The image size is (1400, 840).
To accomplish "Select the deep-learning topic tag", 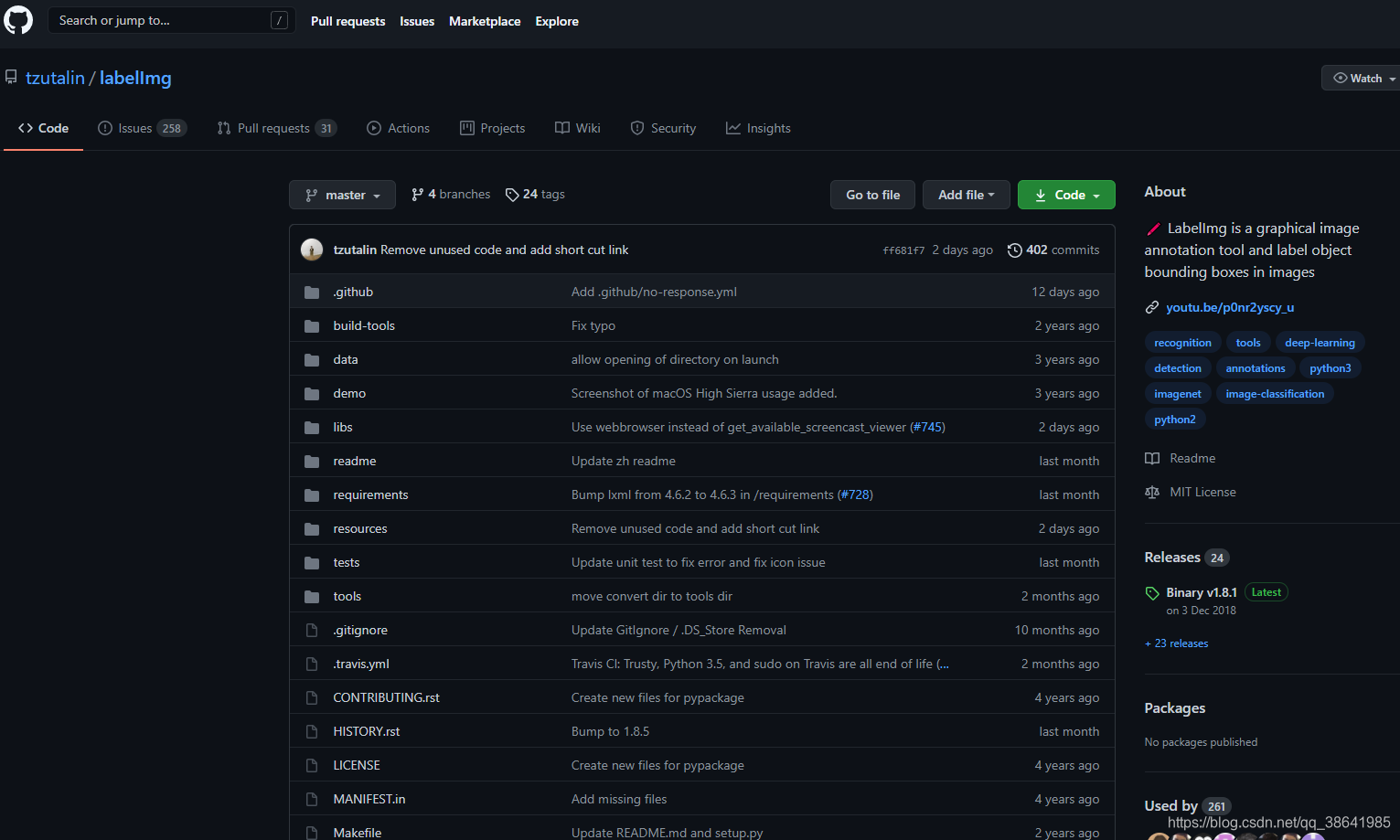I will tap(1320, 343).
